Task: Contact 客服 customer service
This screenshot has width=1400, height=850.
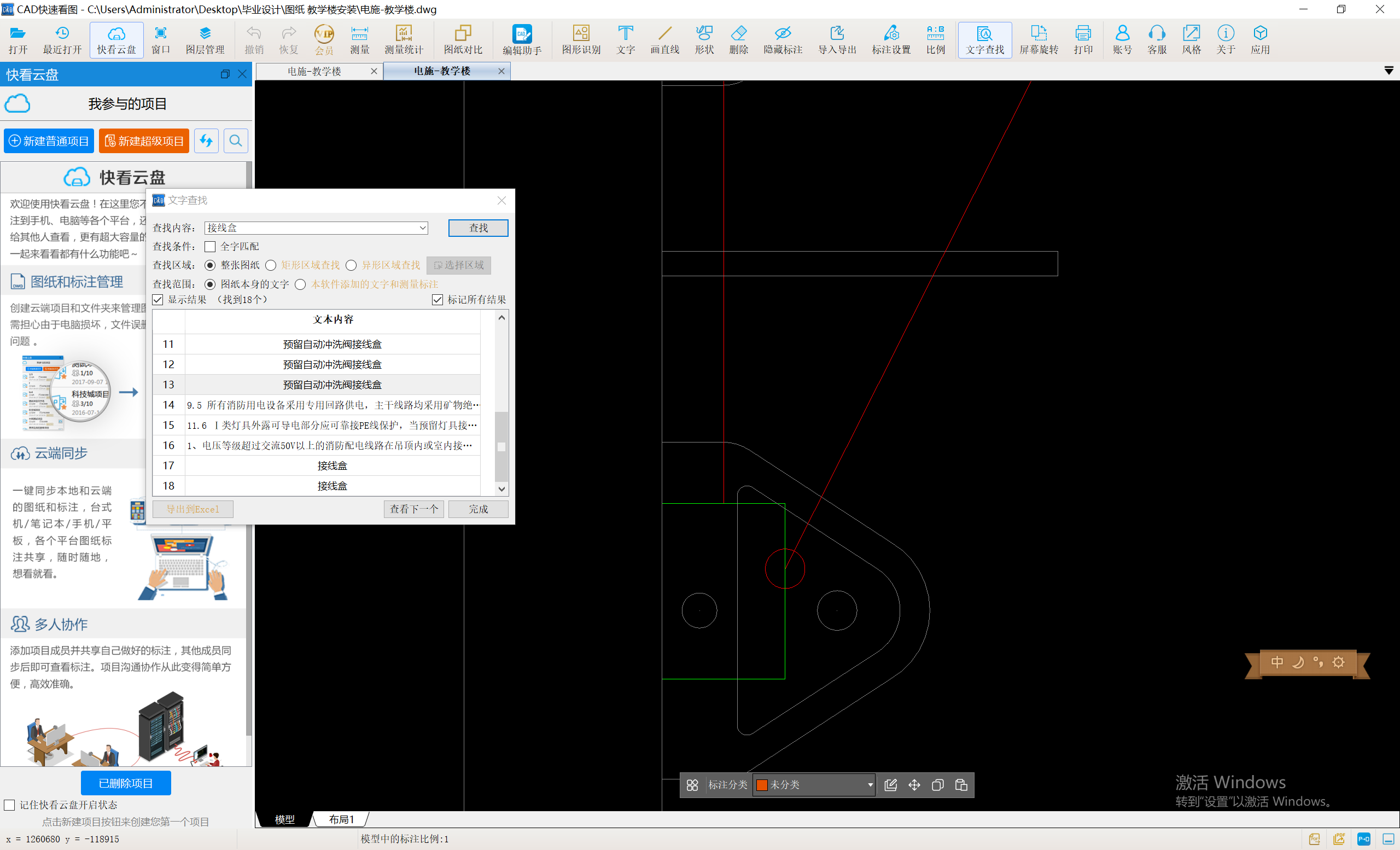Action: click(x=1157, y=40)
